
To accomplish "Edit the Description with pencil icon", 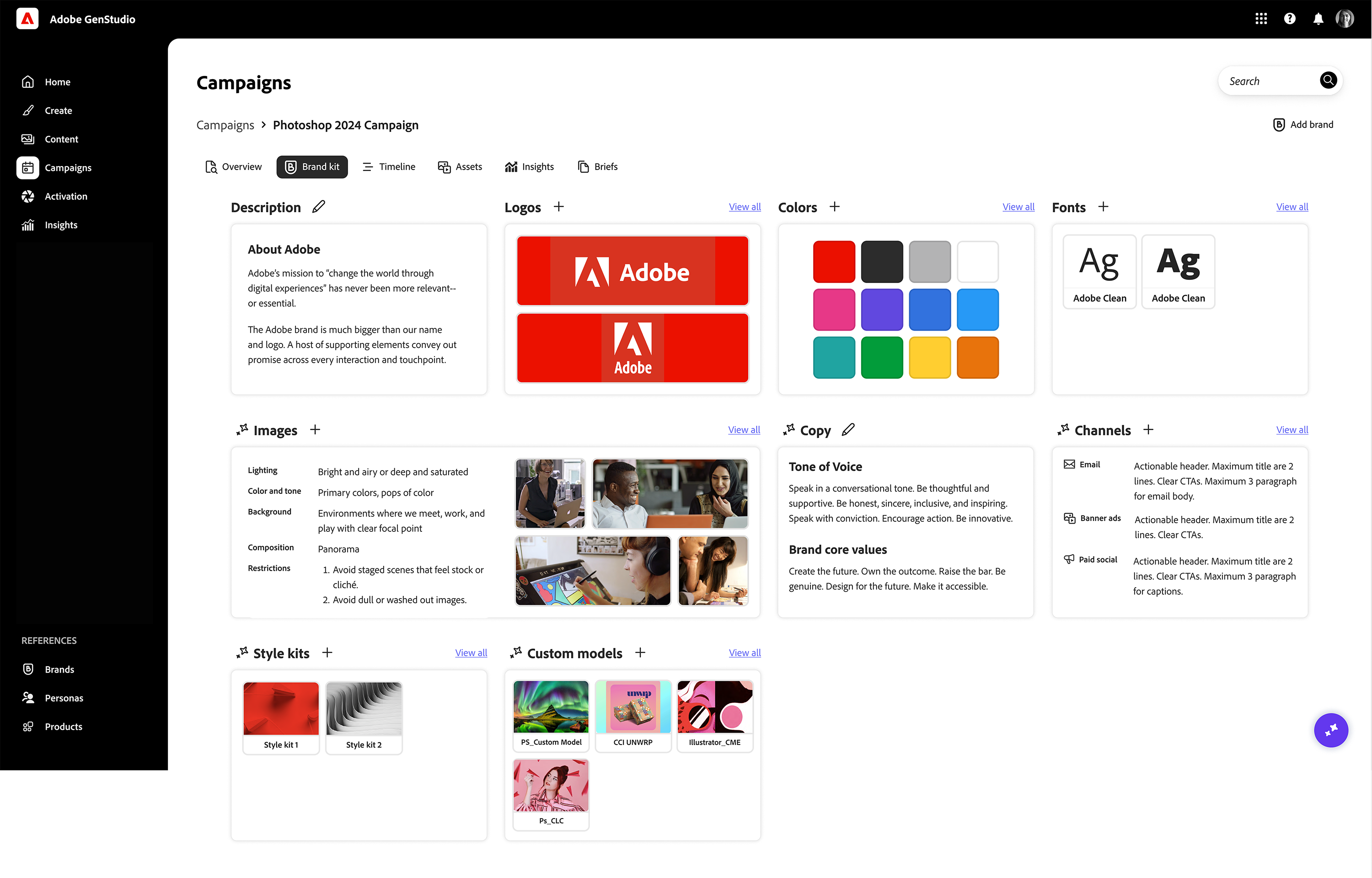I will point(319,206).
